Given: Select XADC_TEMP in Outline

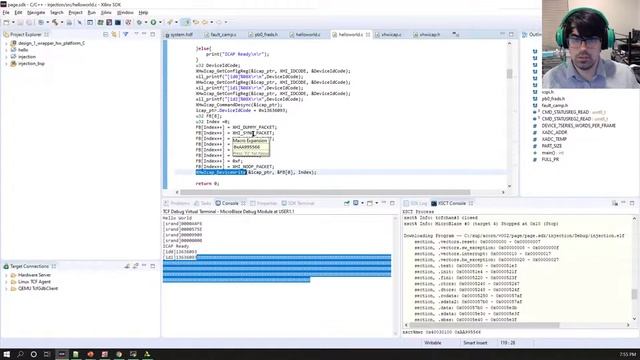Looking at the screenshot, I should 554,139.
